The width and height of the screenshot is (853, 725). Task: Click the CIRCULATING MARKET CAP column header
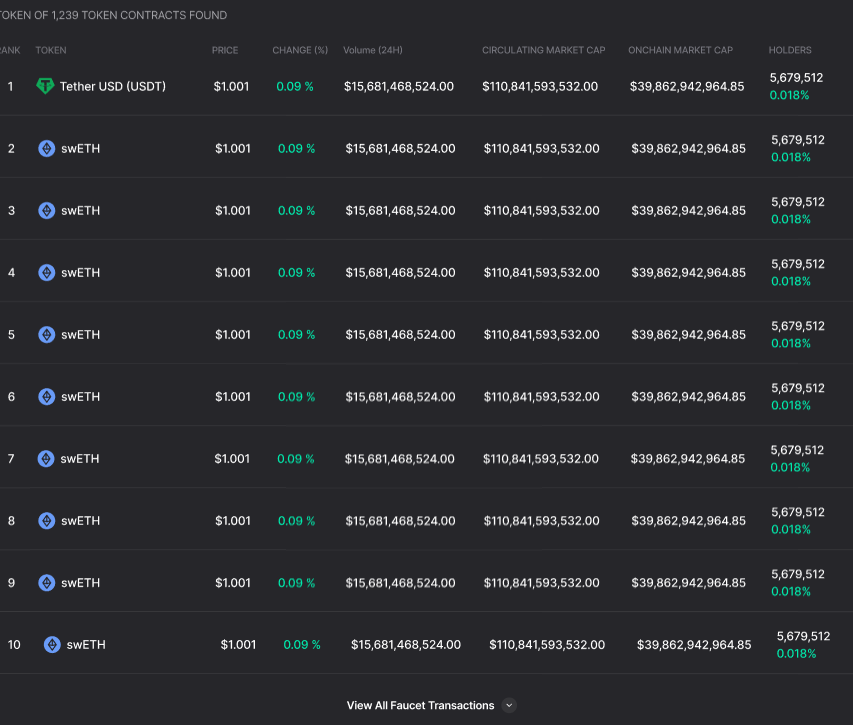(543, 50)
